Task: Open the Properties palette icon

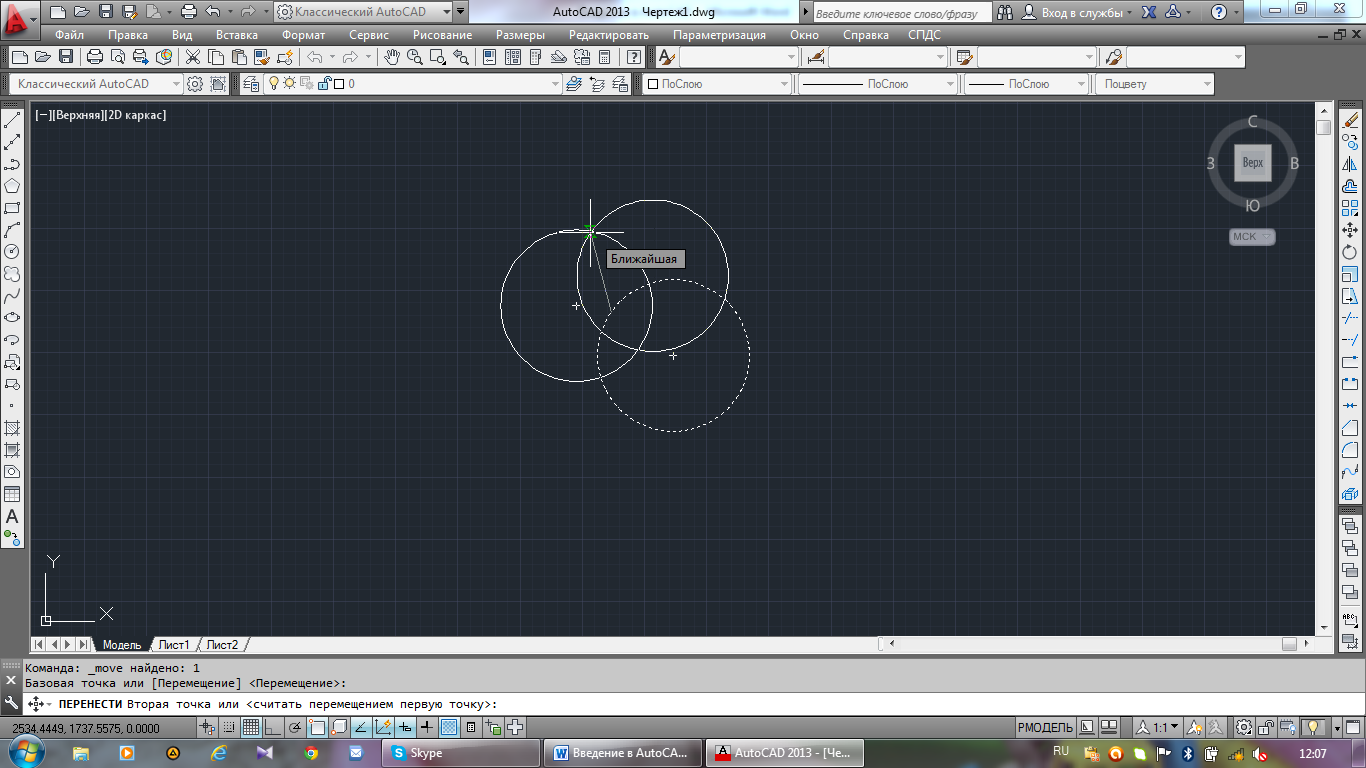Action: point(489,57)
